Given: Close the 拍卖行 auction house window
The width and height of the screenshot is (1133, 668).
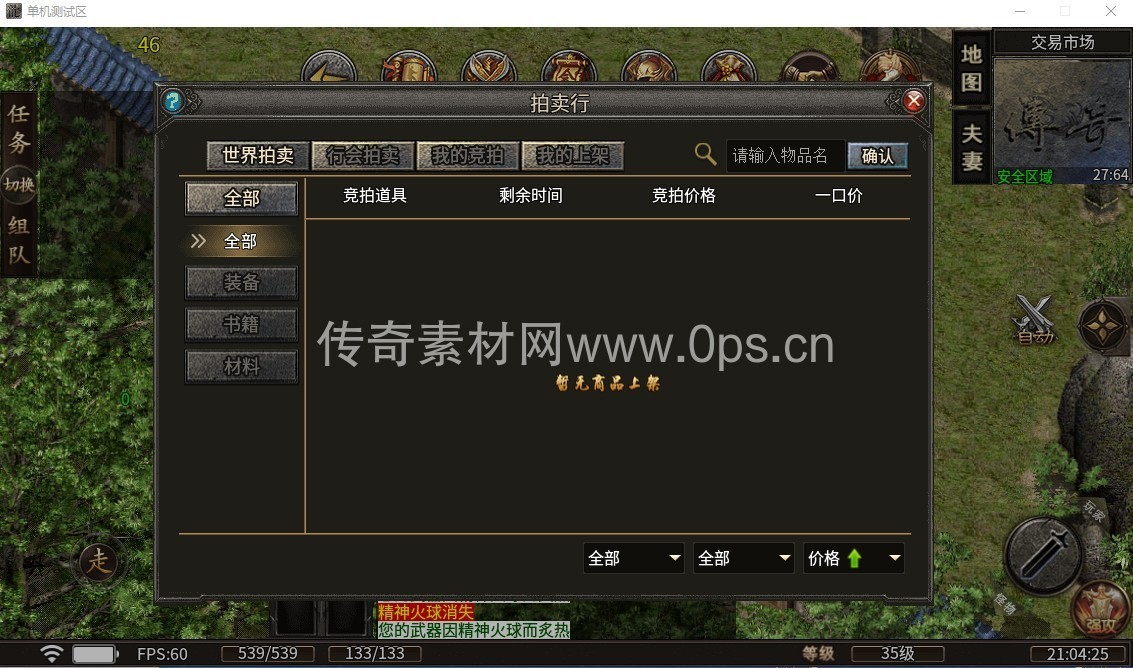Looking at the screenshot, I should (913, 101).
